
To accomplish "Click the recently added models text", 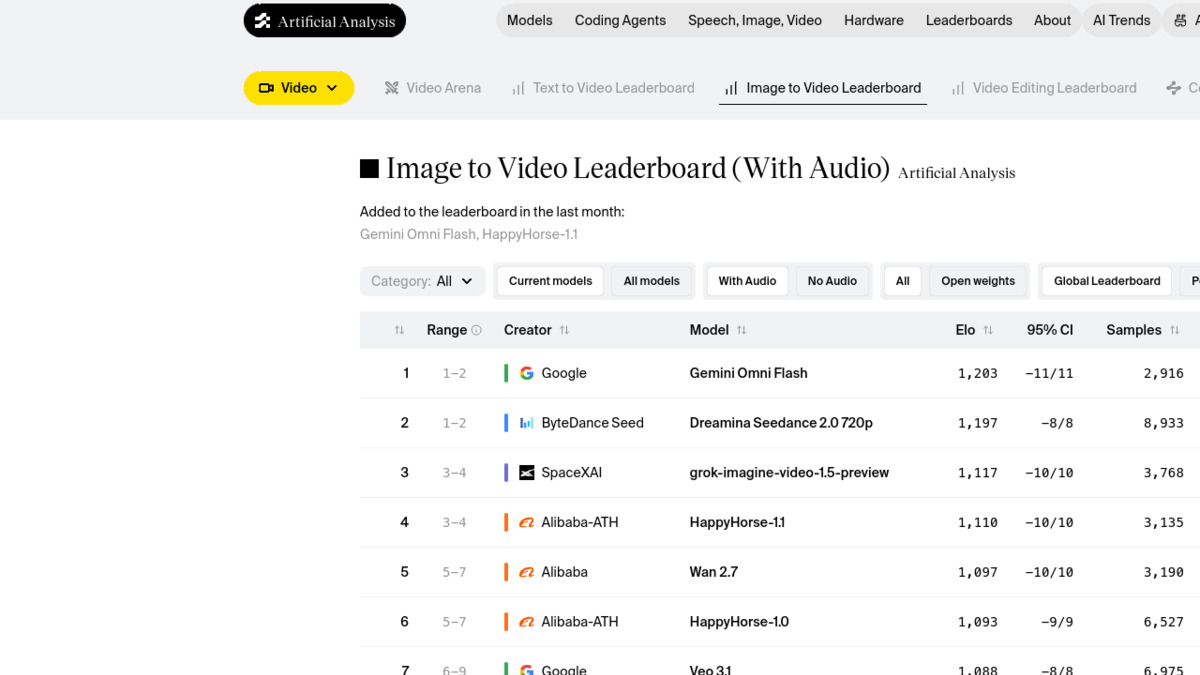I will point(469,234).
